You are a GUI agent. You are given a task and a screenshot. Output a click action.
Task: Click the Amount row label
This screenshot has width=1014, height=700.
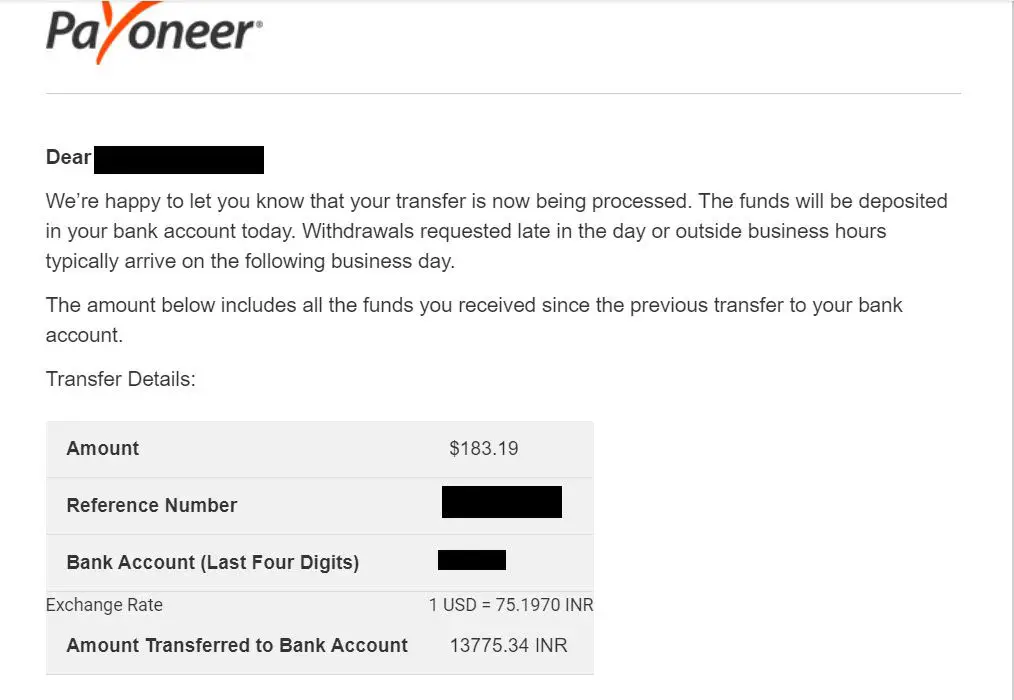click(x=102, y=448)
